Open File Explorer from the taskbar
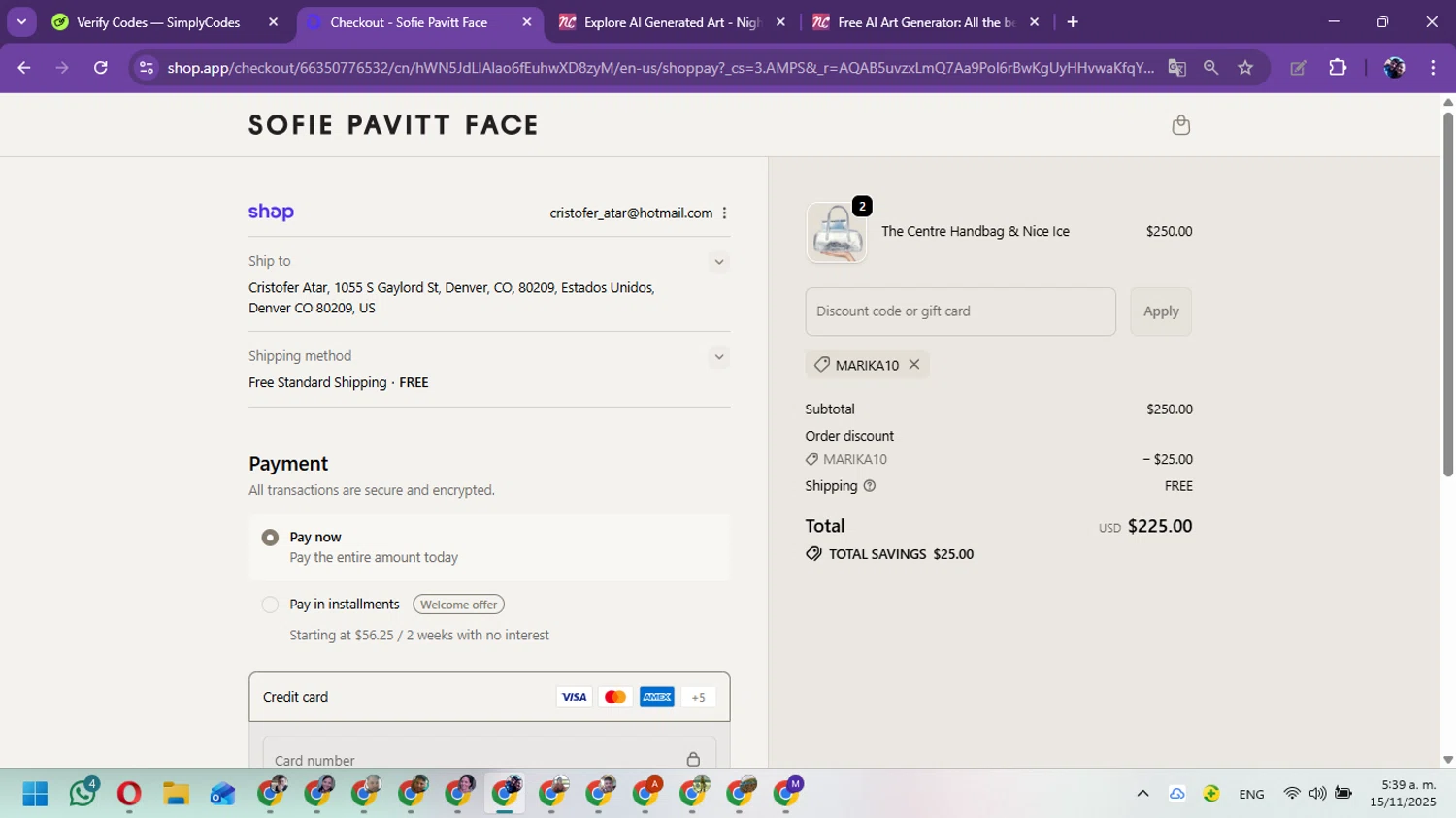 pos(176,794)
